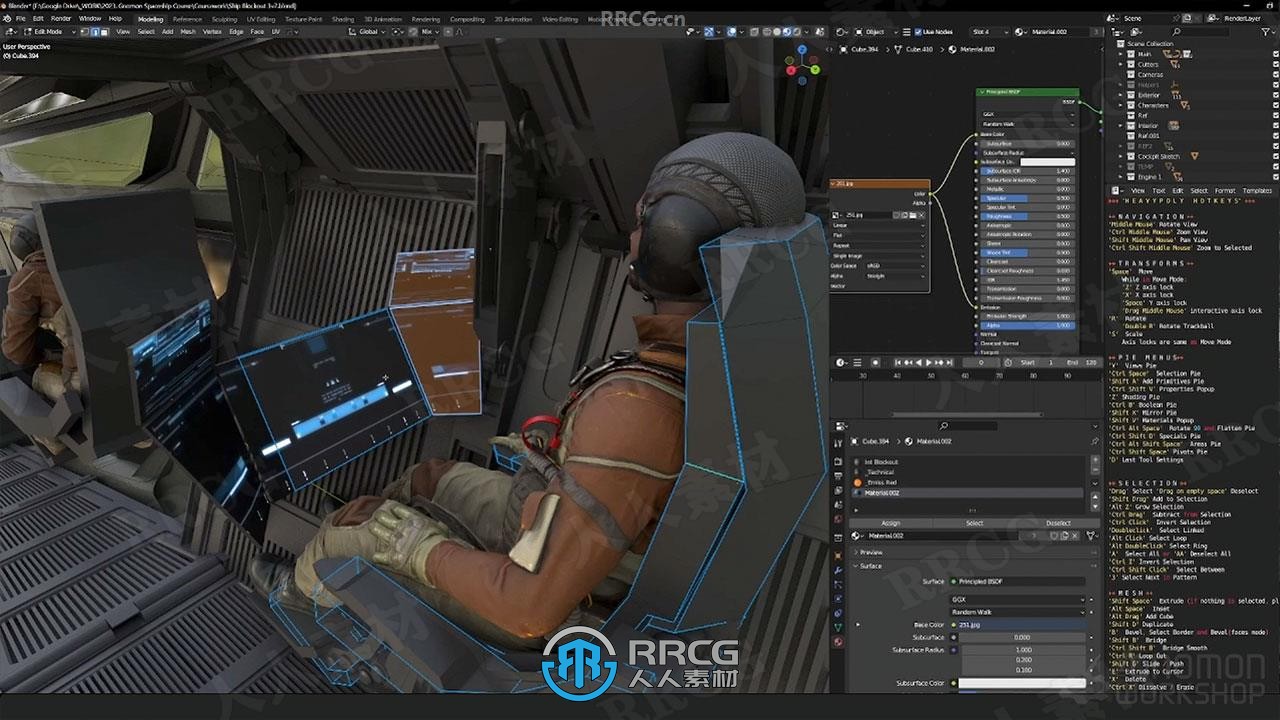Viewport: 1280px width, 720px height.
Task: Toggle Use Nodes checkbox in shader editor
Action: 918,32
